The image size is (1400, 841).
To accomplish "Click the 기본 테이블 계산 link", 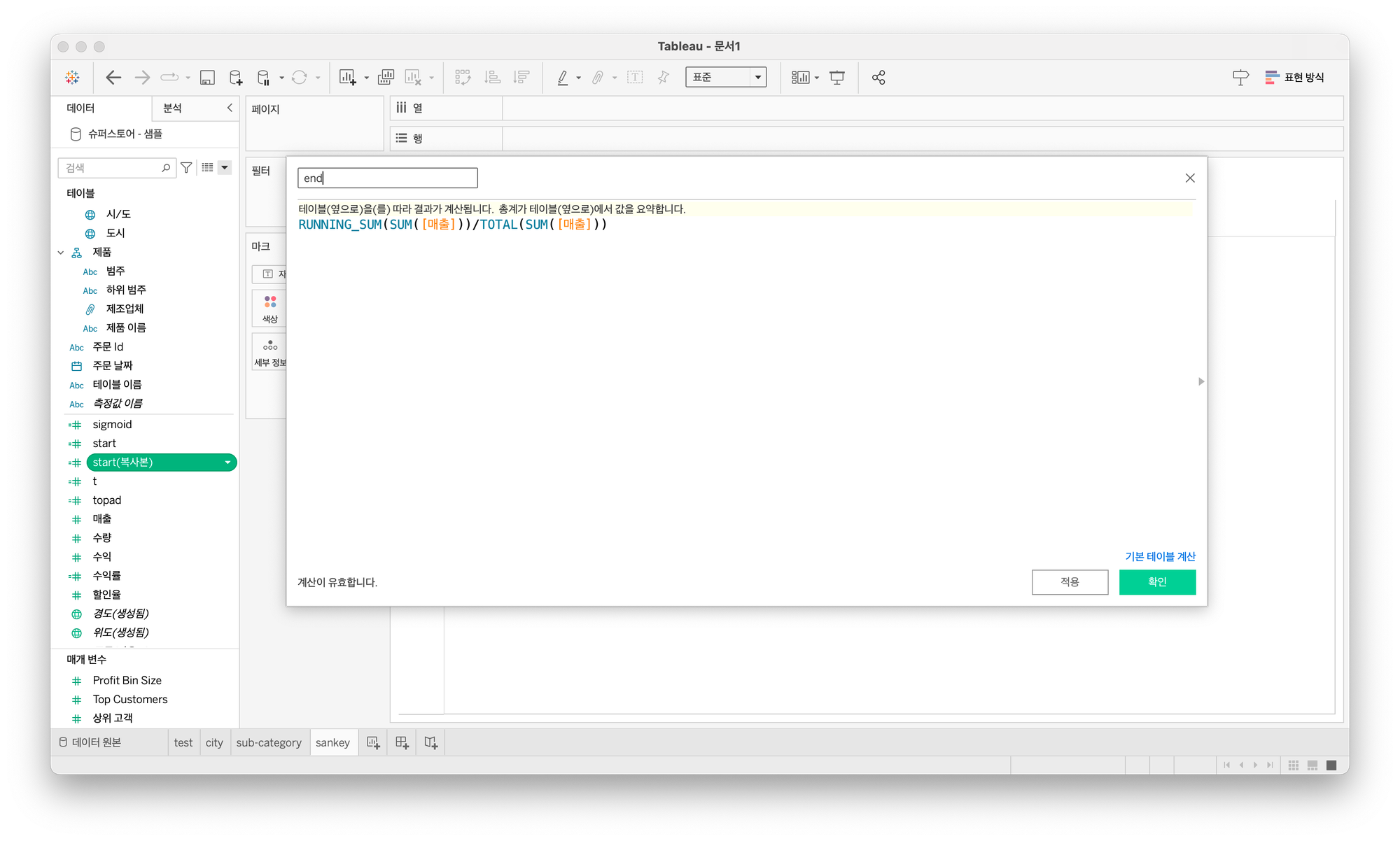I will coord(1160,557).
